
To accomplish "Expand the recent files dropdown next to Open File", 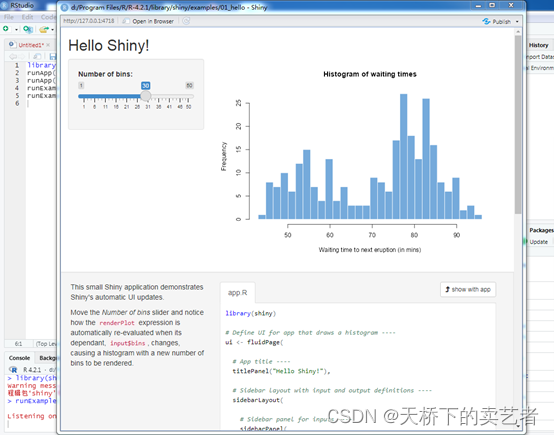I will [52, 30].
